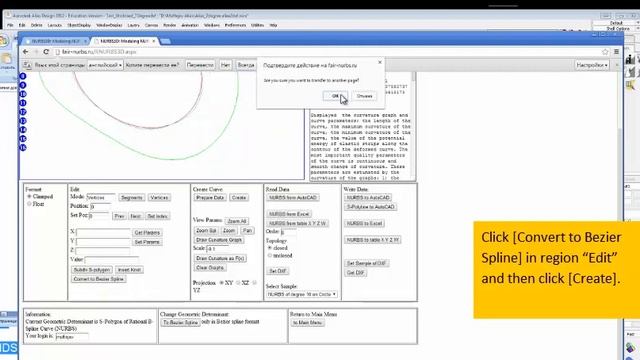
Task: Close the confirmation dialog with X
Action: click(380, 62)
